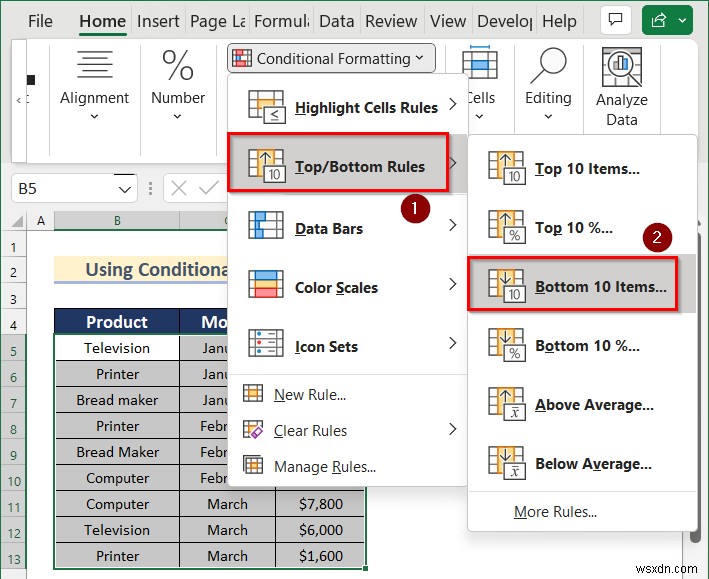Image resolution: width=709 pixels, height=579 pixels.
Task: Expand the Icon Sets submenu arrow
Action: pos(452,343)
